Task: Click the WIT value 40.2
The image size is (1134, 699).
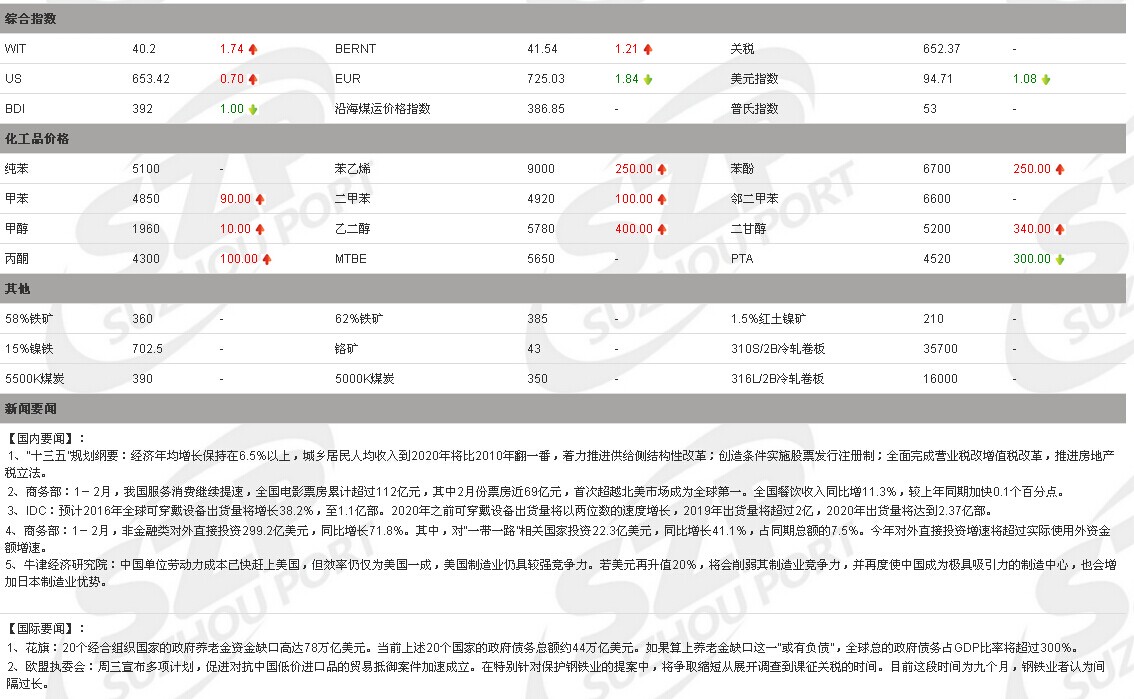Action: pos(144,49)
